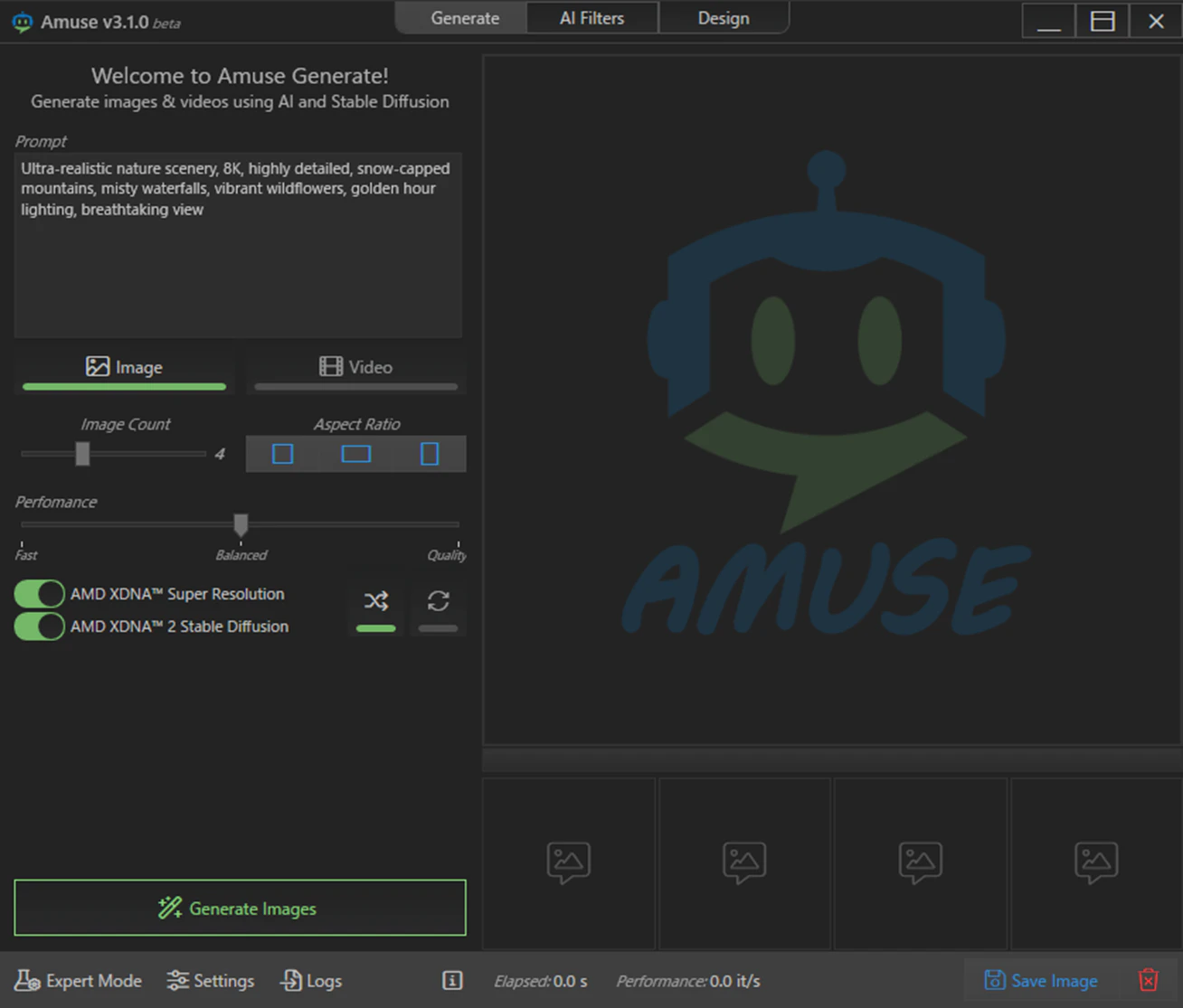The height and width of the screenshot is (1008, 1183).
Task: Open the Logs view
Action: [x=311, y=981]
